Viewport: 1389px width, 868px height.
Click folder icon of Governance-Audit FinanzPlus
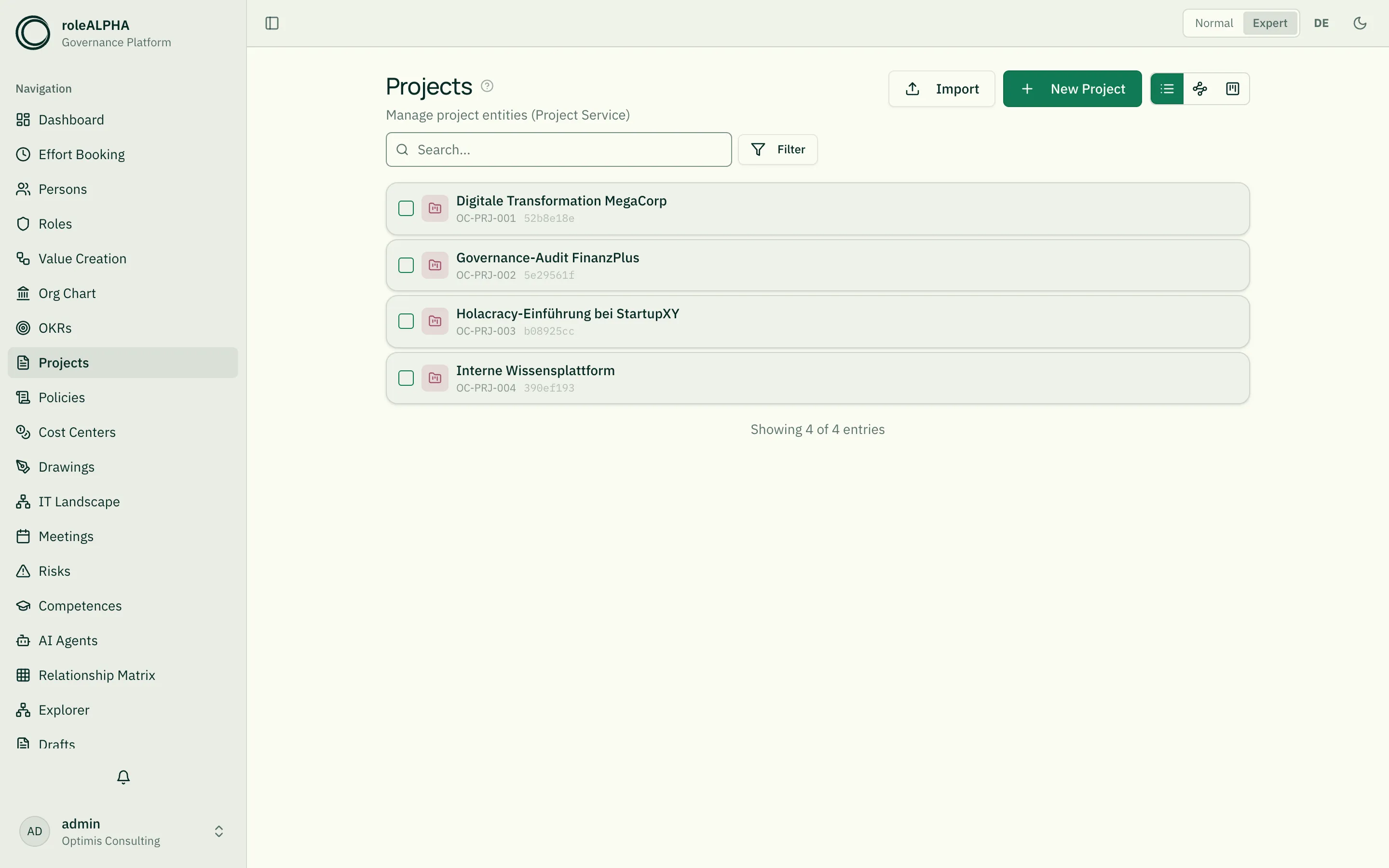(x=435, y=265)
